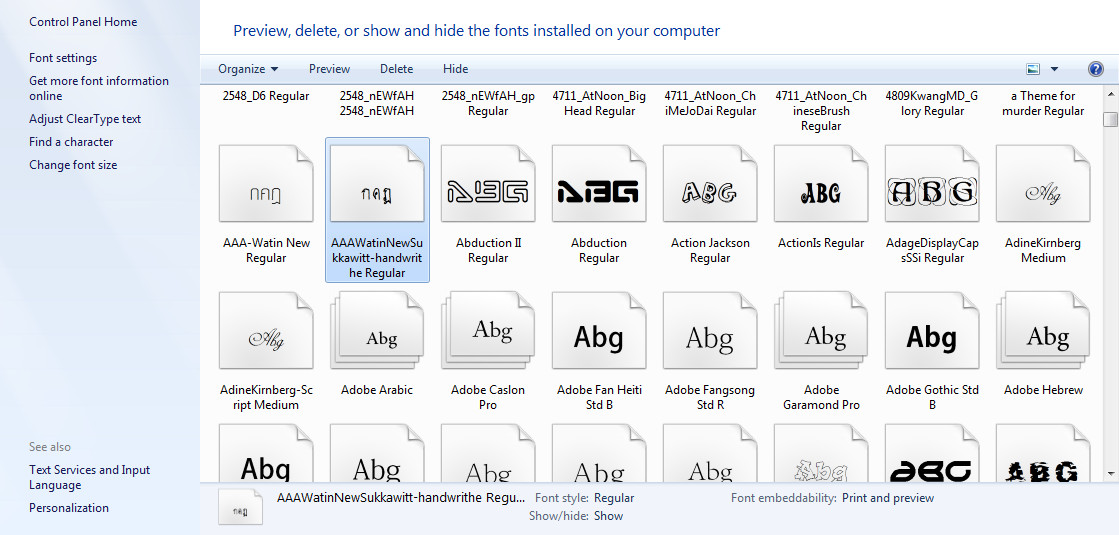Open Find a character link
The image size is (1119, 535).
point(71,142)
